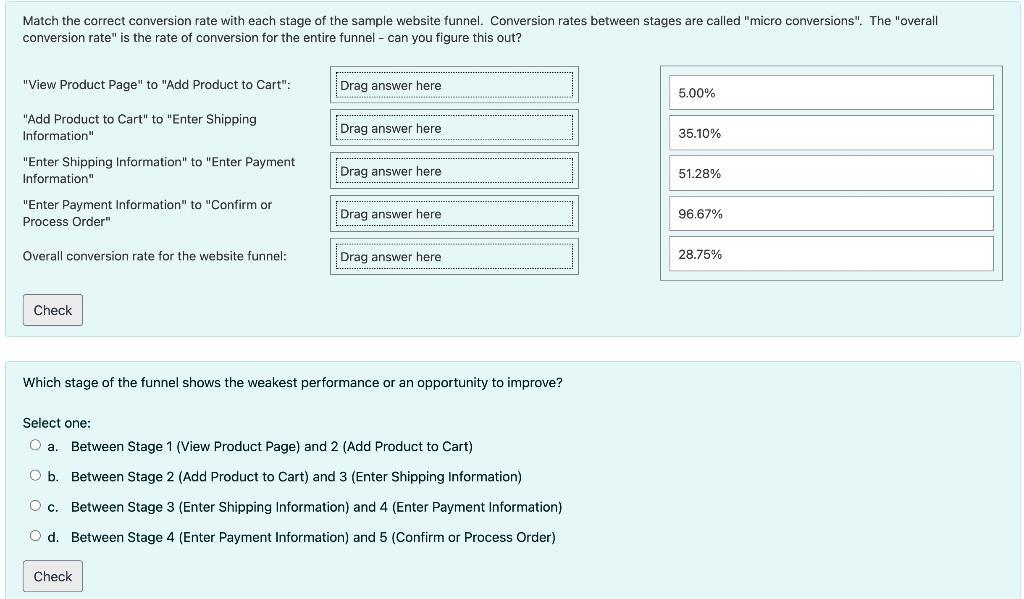The height and width of the screenshot is (599, 1024).
Task: Select radio option c for Stage 3 to 4
Action: click(x=34, y=506)
